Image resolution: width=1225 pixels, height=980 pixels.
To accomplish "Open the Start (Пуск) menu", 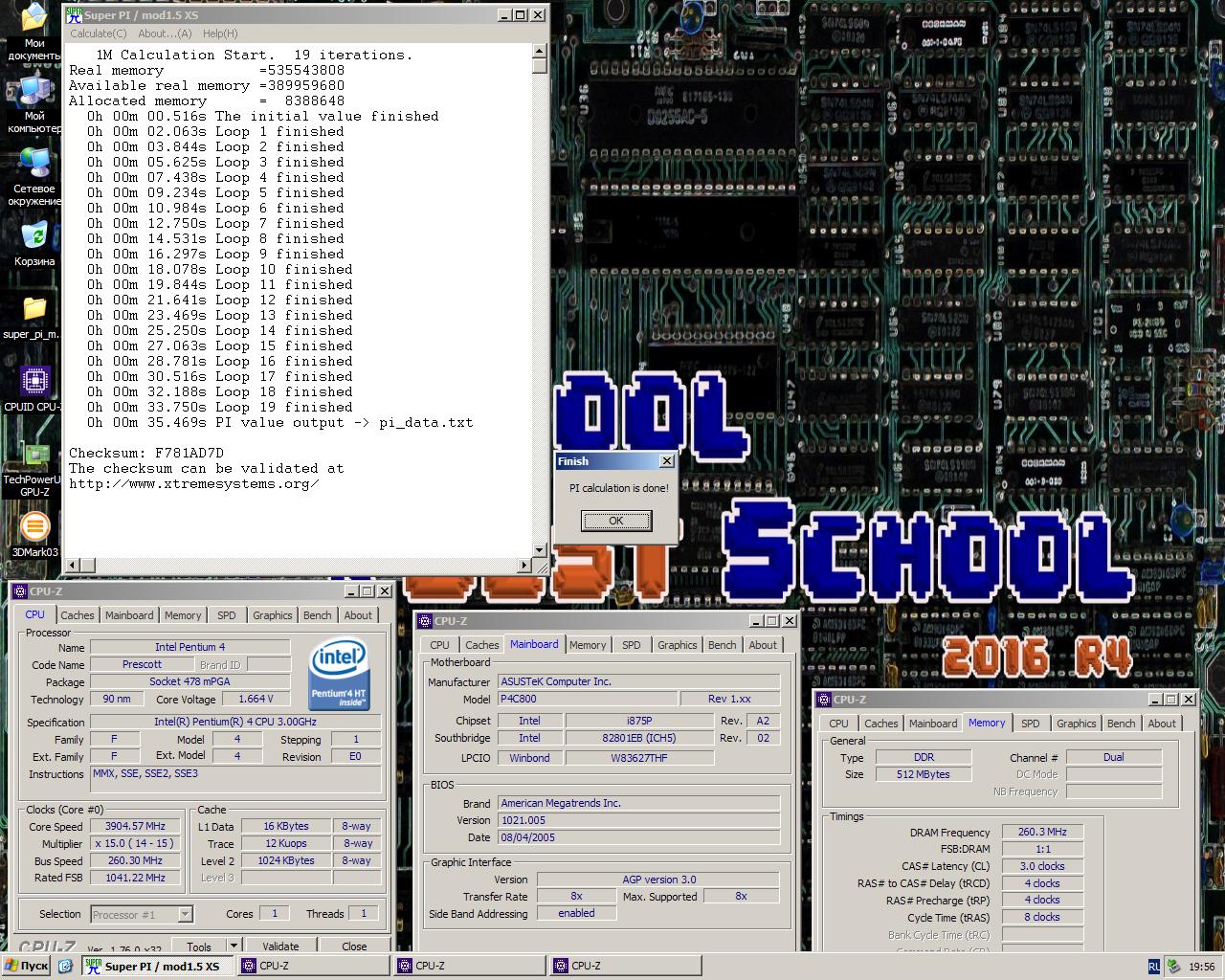I will pos(27,967).
